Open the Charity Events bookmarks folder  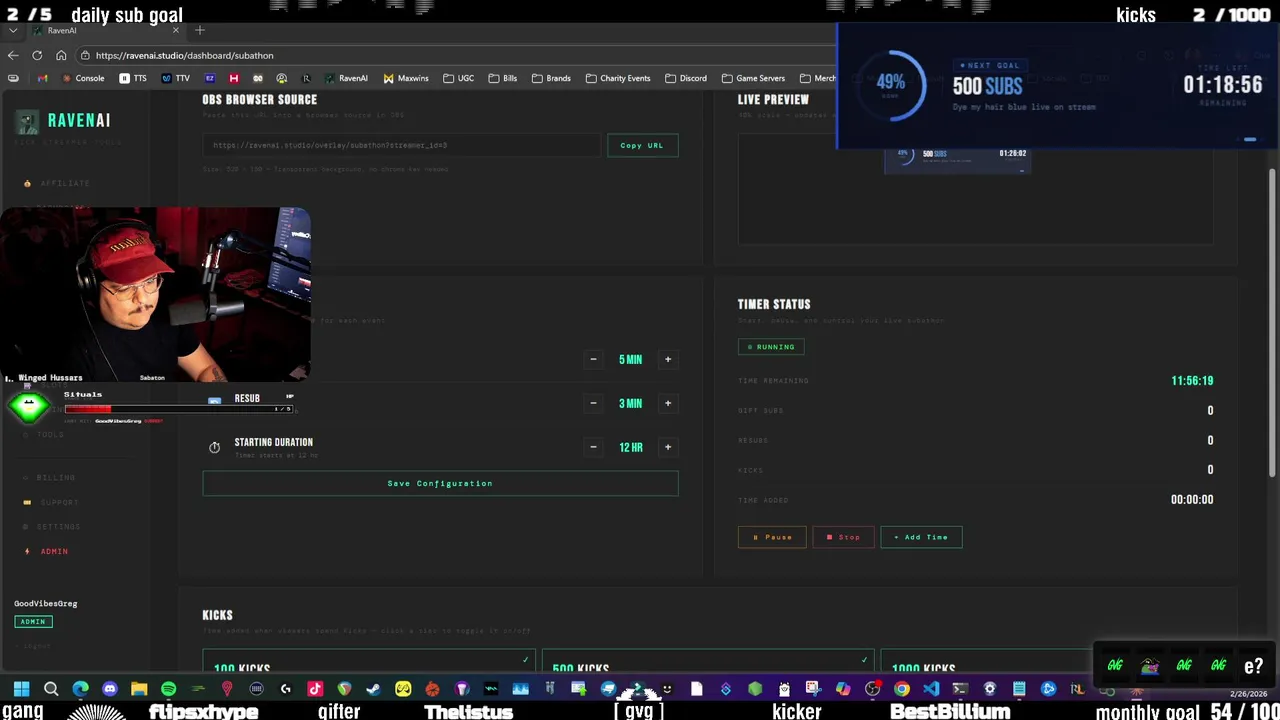(618, 78)
